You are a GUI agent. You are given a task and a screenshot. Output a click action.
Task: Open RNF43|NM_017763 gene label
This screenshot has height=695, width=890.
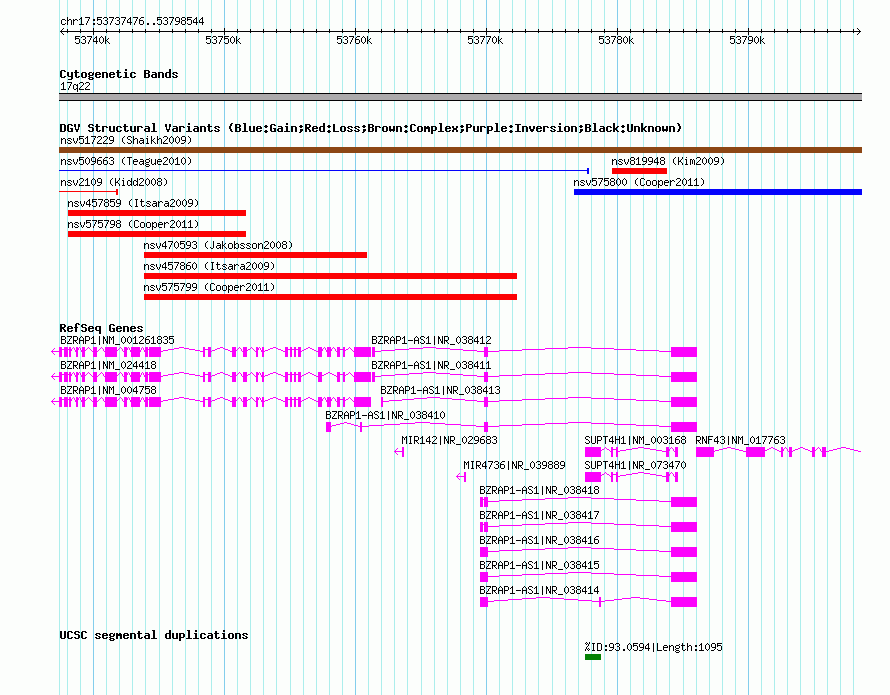741,440
